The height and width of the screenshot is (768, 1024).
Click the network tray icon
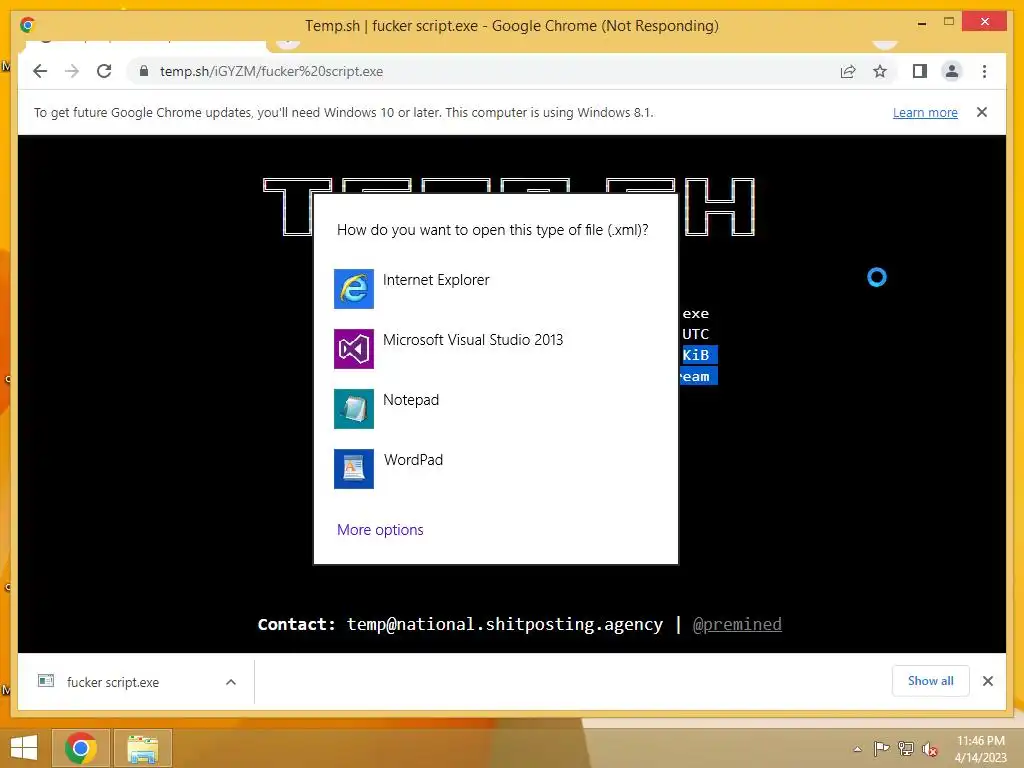pyautogui.click(x=906, y=749)
